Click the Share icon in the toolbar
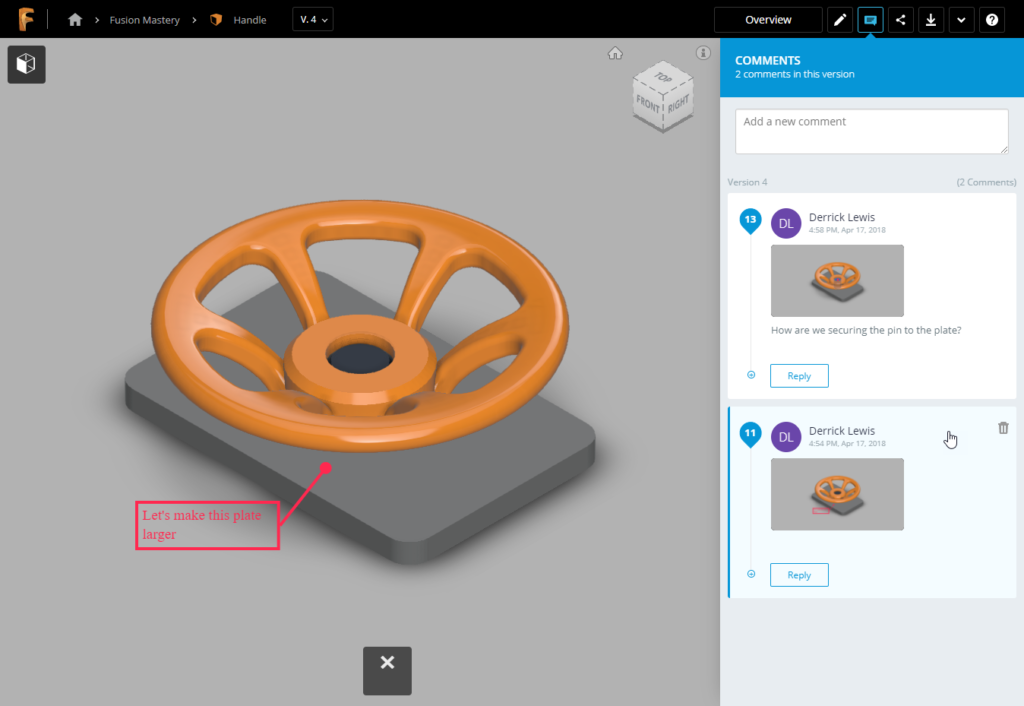Viewport: 1024px width, 706px height. (900, 19)
